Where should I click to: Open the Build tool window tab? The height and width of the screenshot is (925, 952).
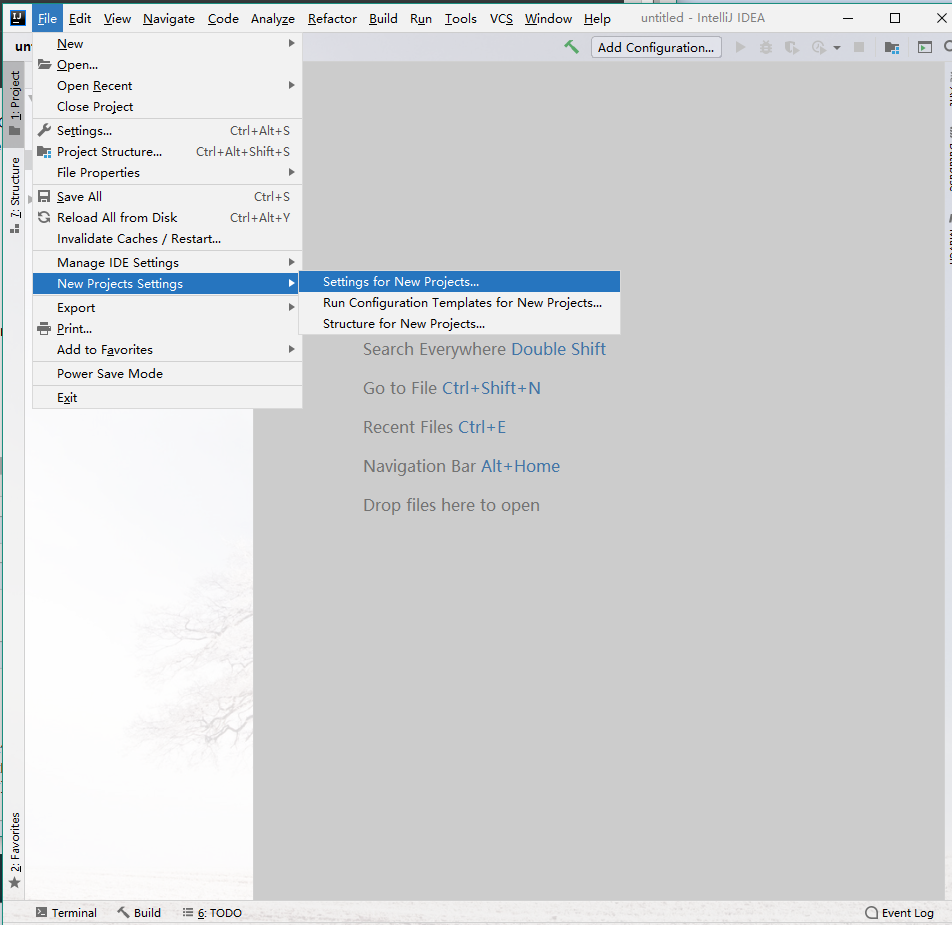(139, 912)
